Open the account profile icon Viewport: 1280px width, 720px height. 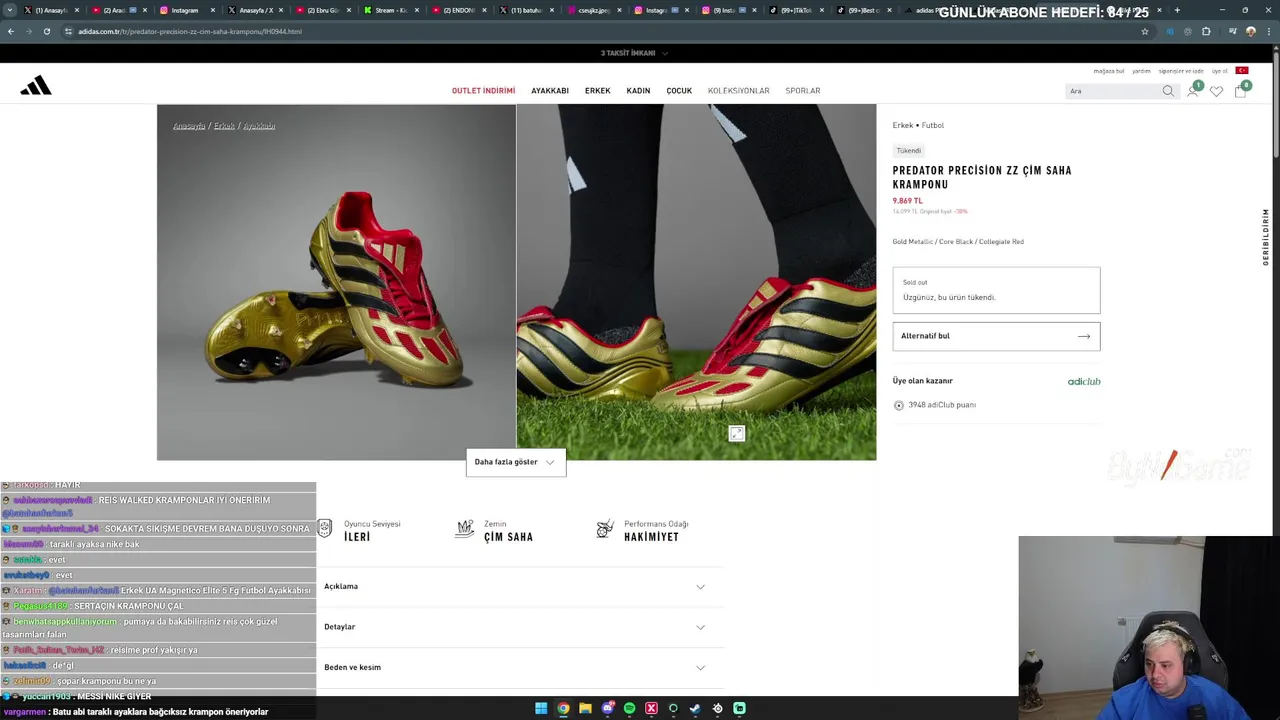pos(1192,91)
